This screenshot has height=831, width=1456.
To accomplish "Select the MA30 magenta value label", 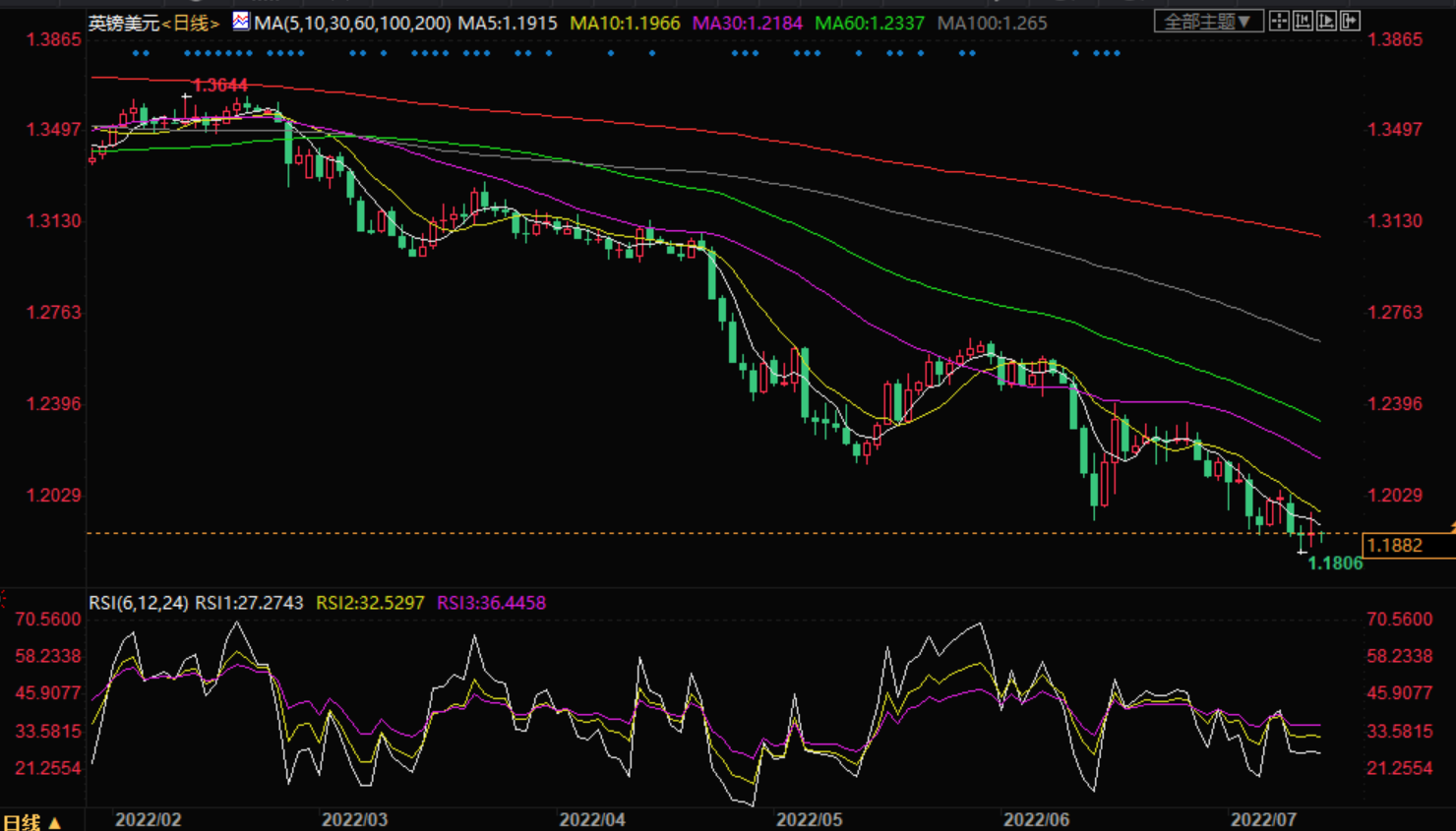I will pyautogui.click(x=747, y=23).
